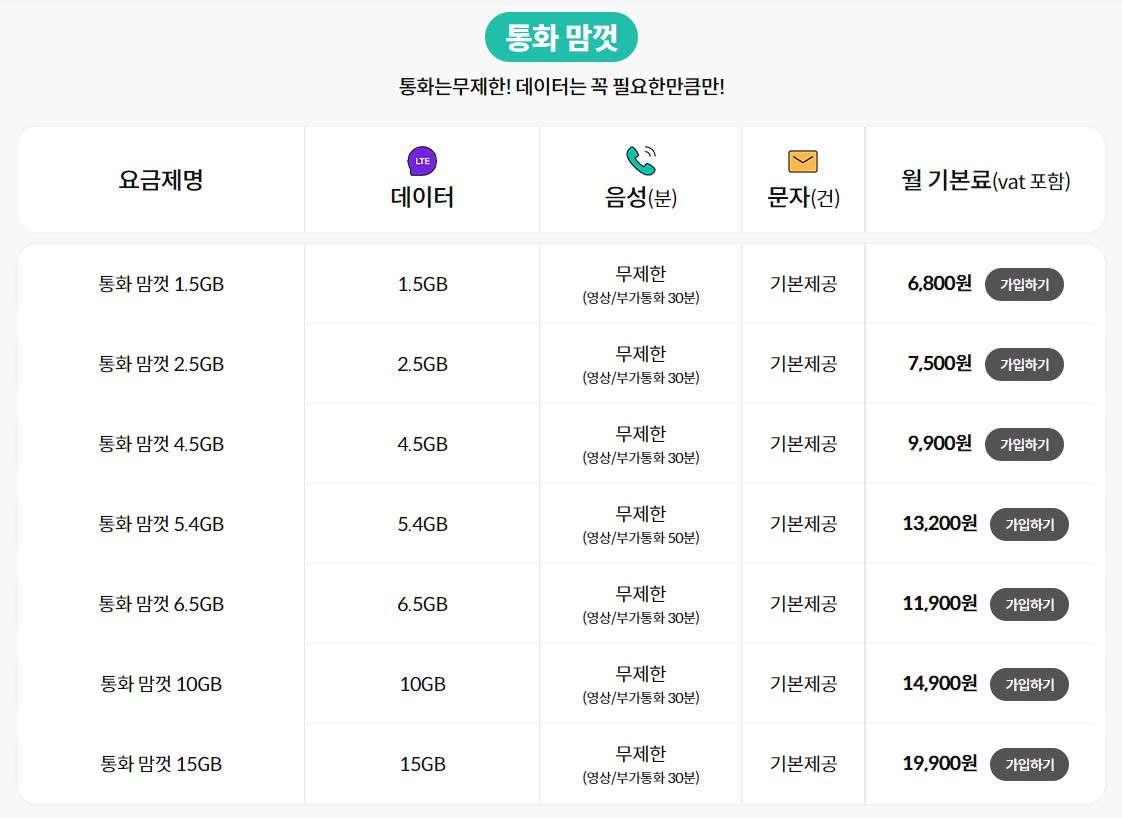1122x818 pixels.
Task: Click the 음성(분) column header
Action: coord(640,197)
